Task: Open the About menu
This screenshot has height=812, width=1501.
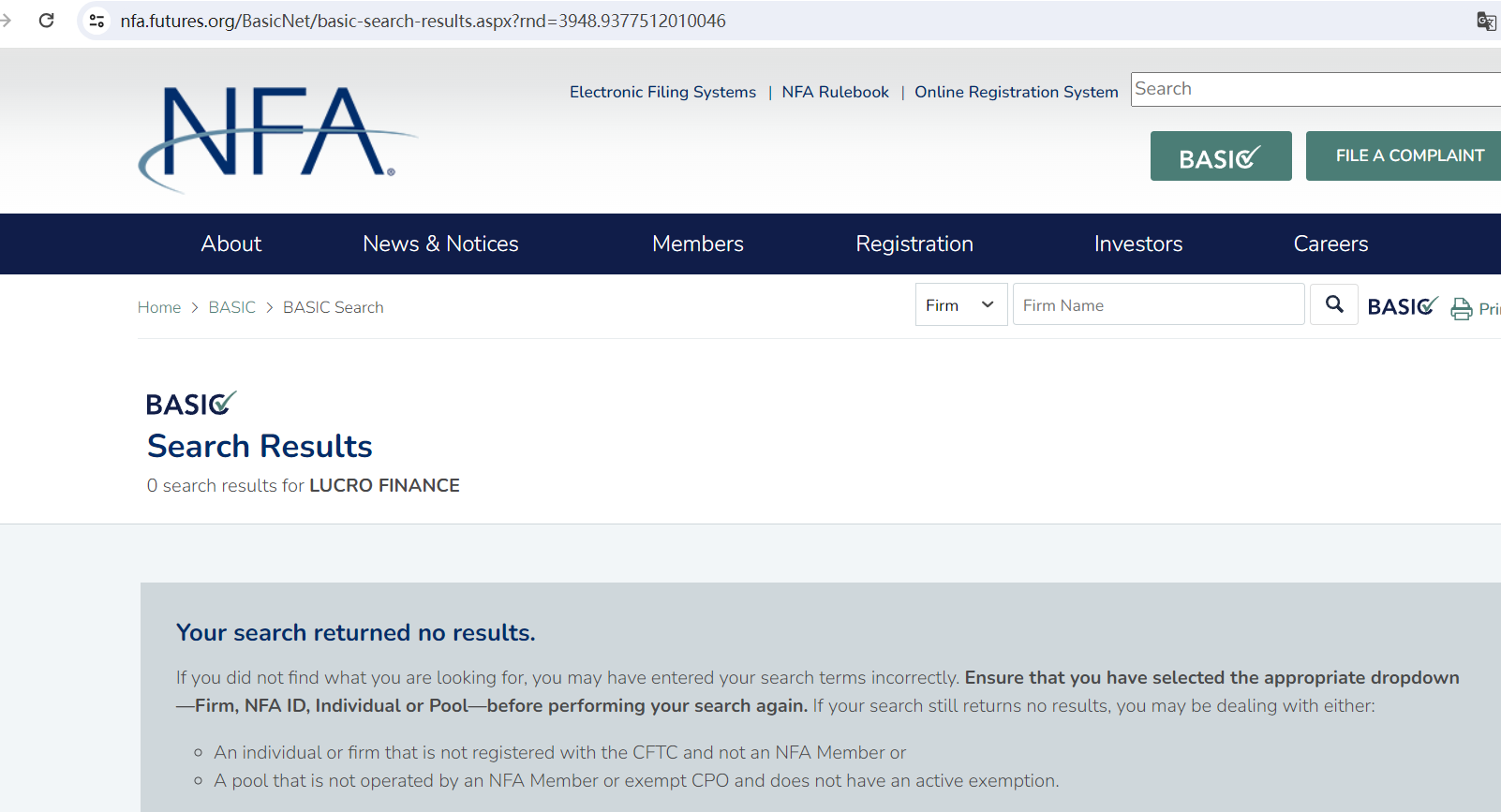Action: [231, 244]
